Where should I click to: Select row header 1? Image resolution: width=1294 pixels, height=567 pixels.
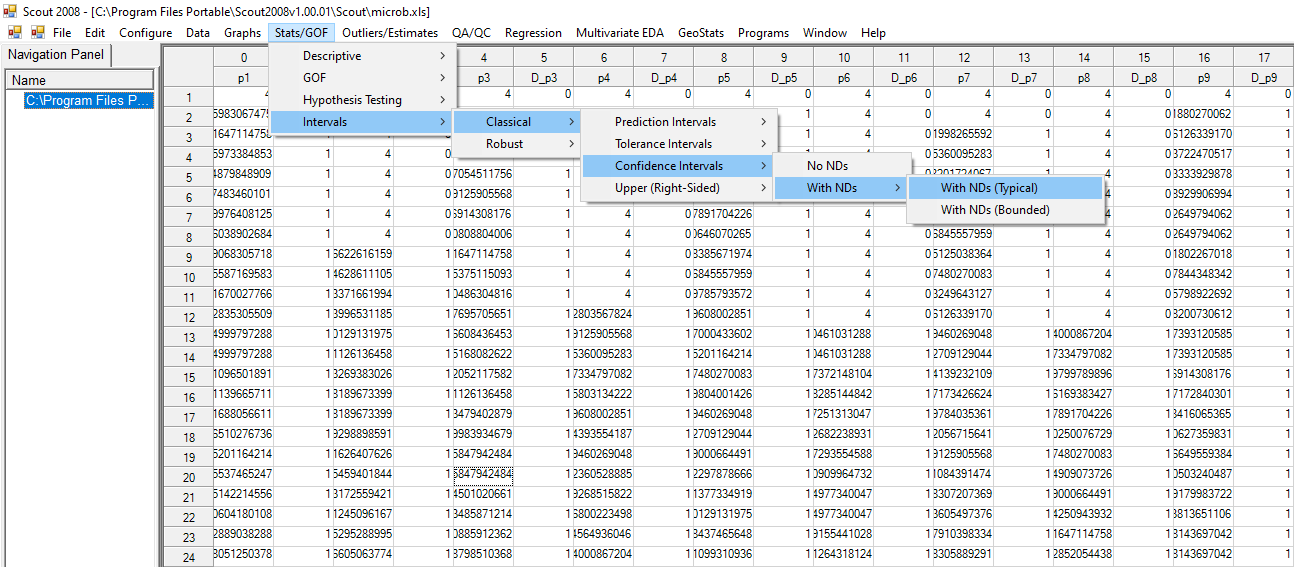pos(188,97)
